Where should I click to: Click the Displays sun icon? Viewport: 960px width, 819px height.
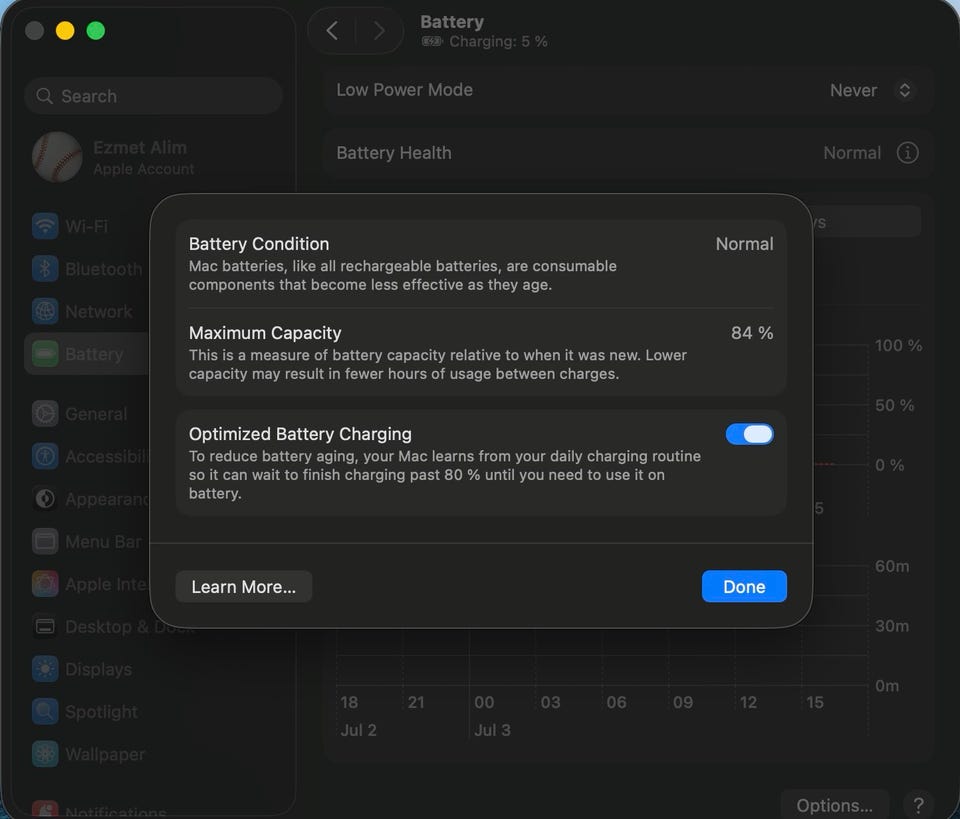(x=45, y=668)
